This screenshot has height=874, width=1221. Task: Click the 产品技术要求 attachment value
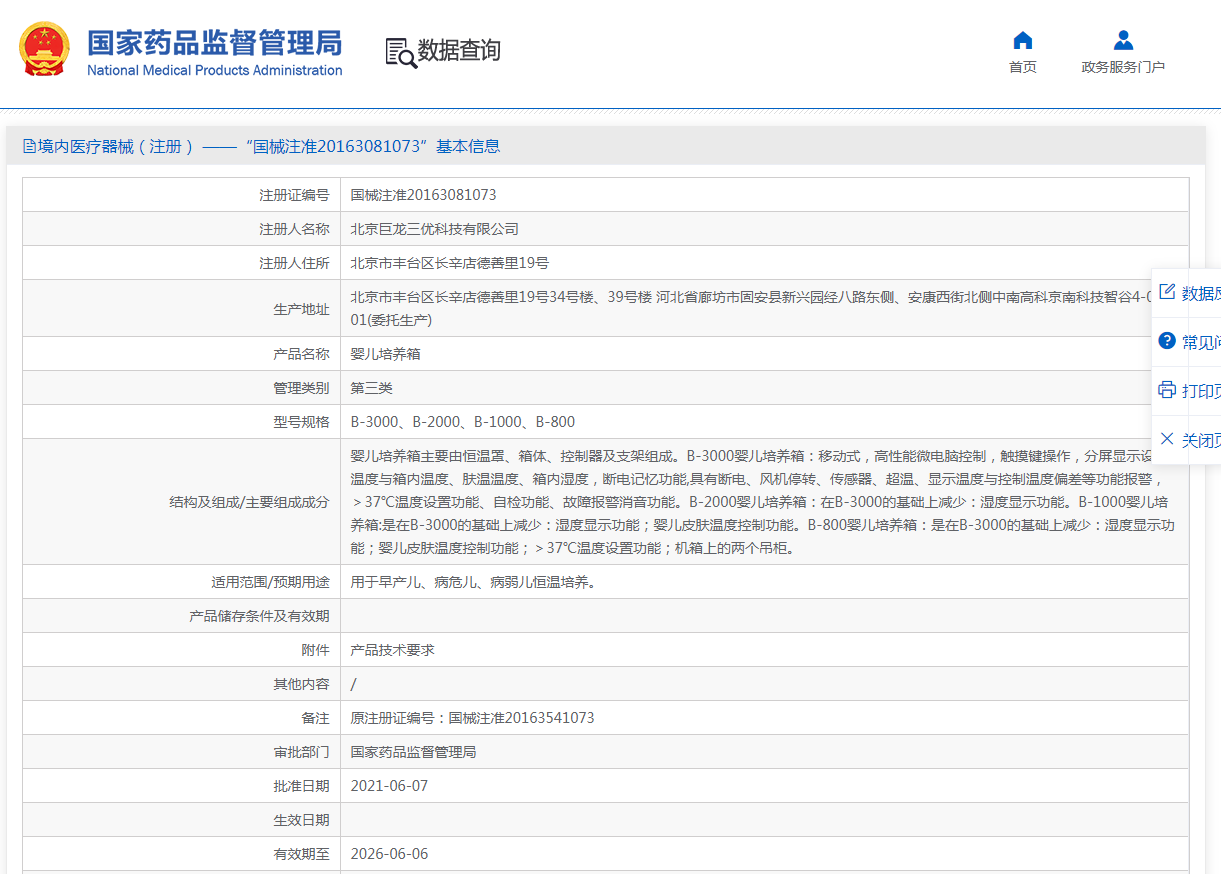coord(392,650)
